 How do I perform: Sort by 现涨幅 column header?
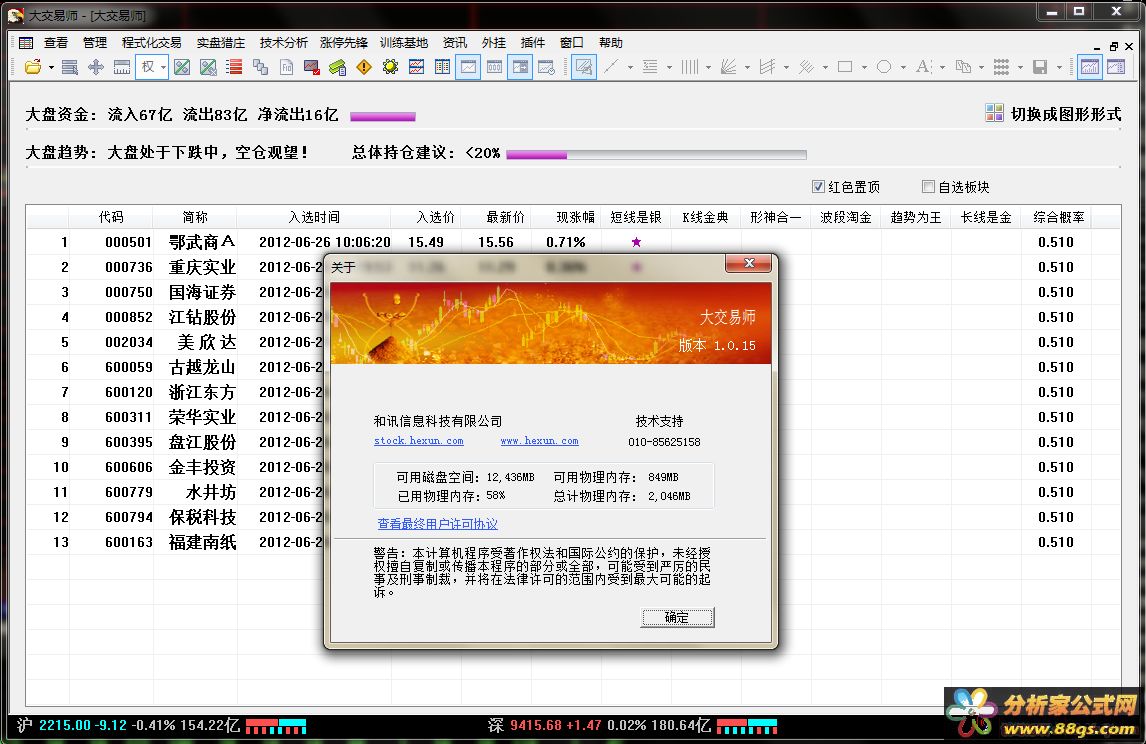pos(575,217)
